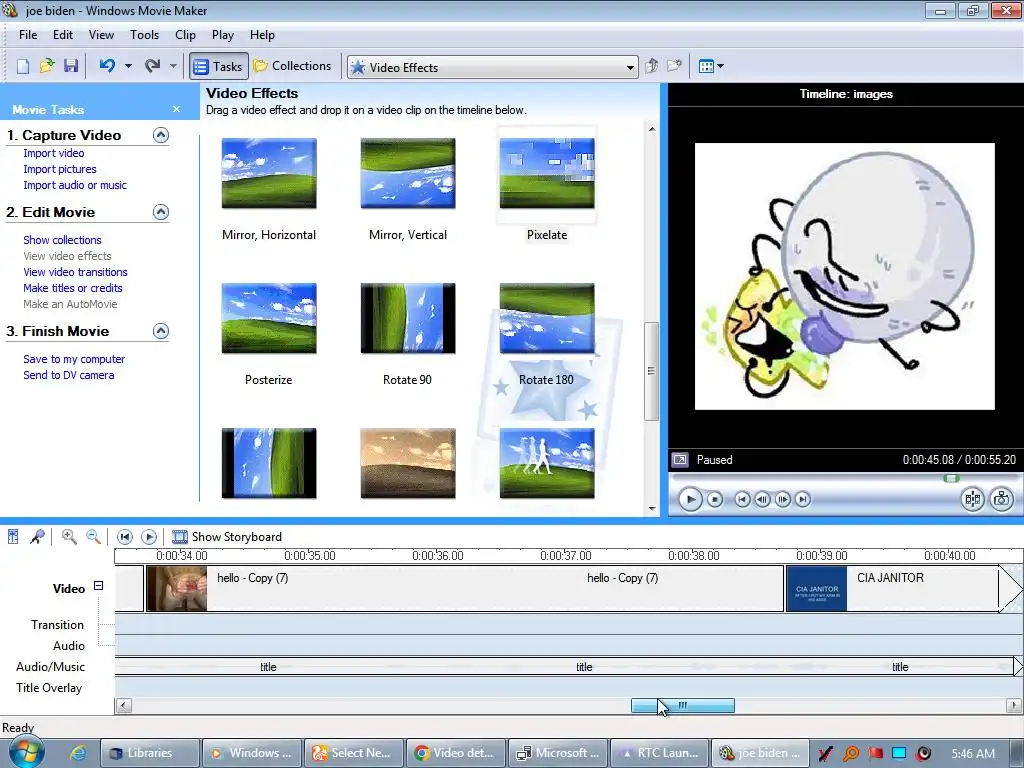The image size is (1024, 768).
Task: Click the Import pictures link
Action: click(59, 169)
